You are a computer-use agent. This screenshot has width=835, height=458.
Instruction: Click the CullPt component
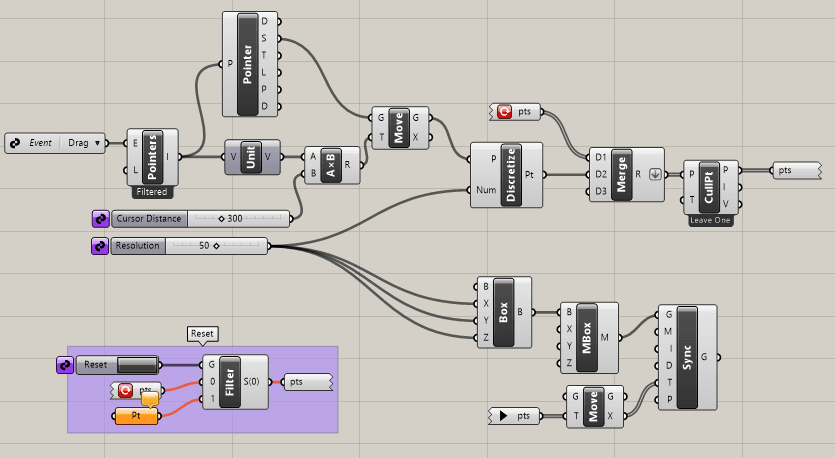pyautogui.click(x=708, y=187)
